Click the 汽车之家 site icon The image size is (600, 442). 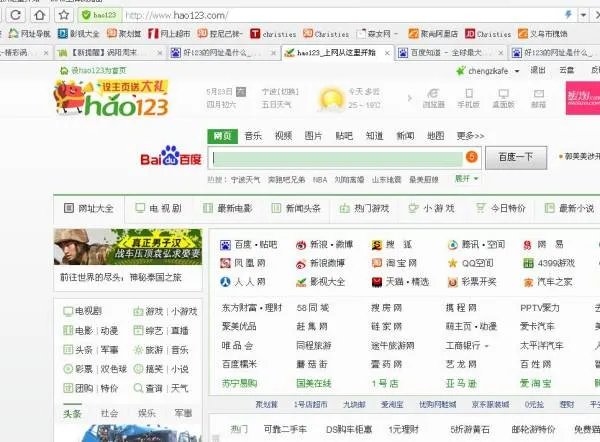pos(528,282)
